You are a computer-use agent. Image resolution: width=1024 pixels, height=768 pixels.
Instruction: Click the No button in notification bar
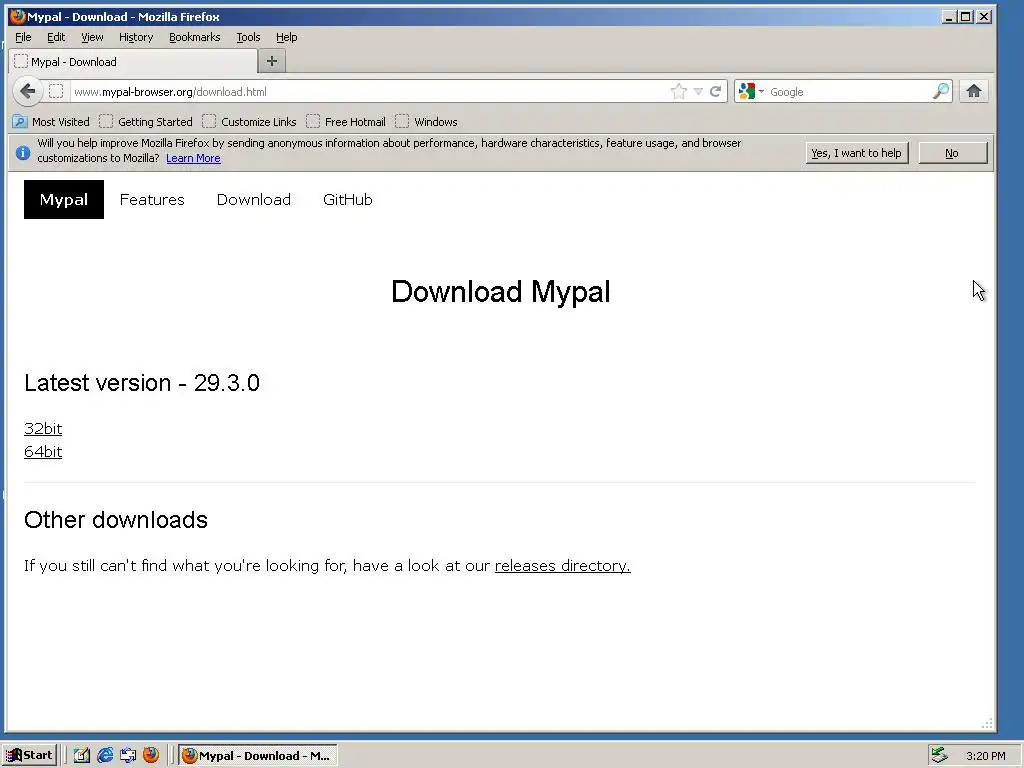(952, 153)
